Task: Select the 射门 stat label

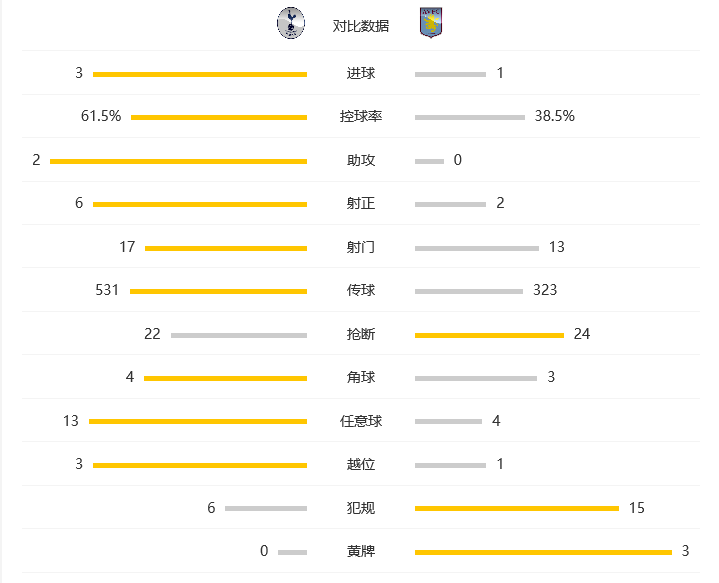Action: [x=361, y=247]
